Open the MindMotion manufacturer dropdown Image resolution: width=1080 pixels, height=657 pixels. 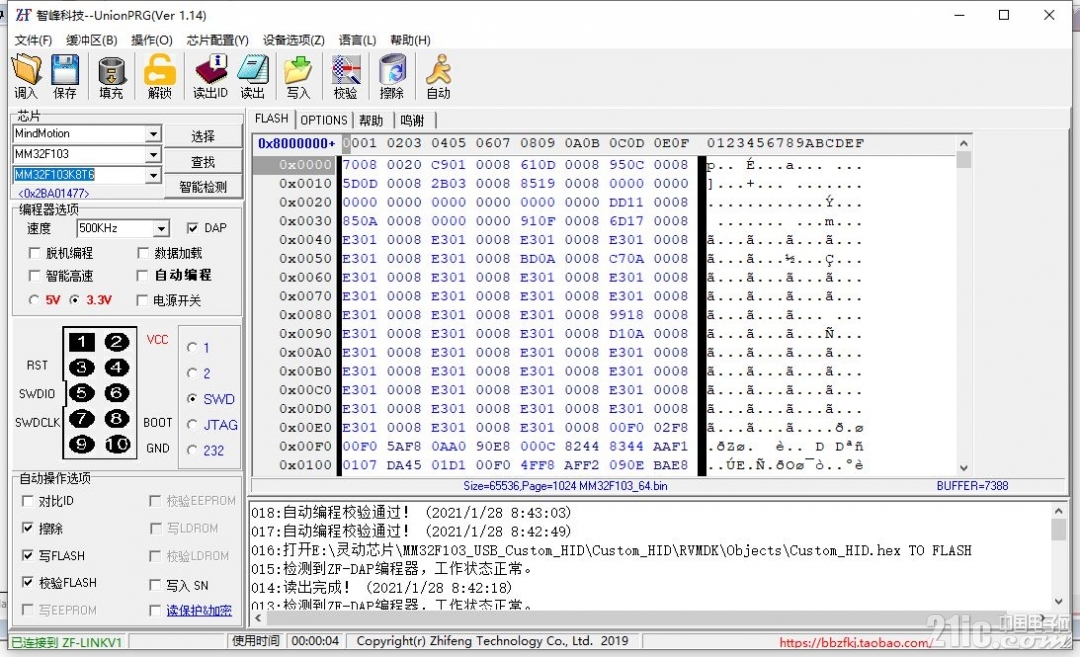154,134
